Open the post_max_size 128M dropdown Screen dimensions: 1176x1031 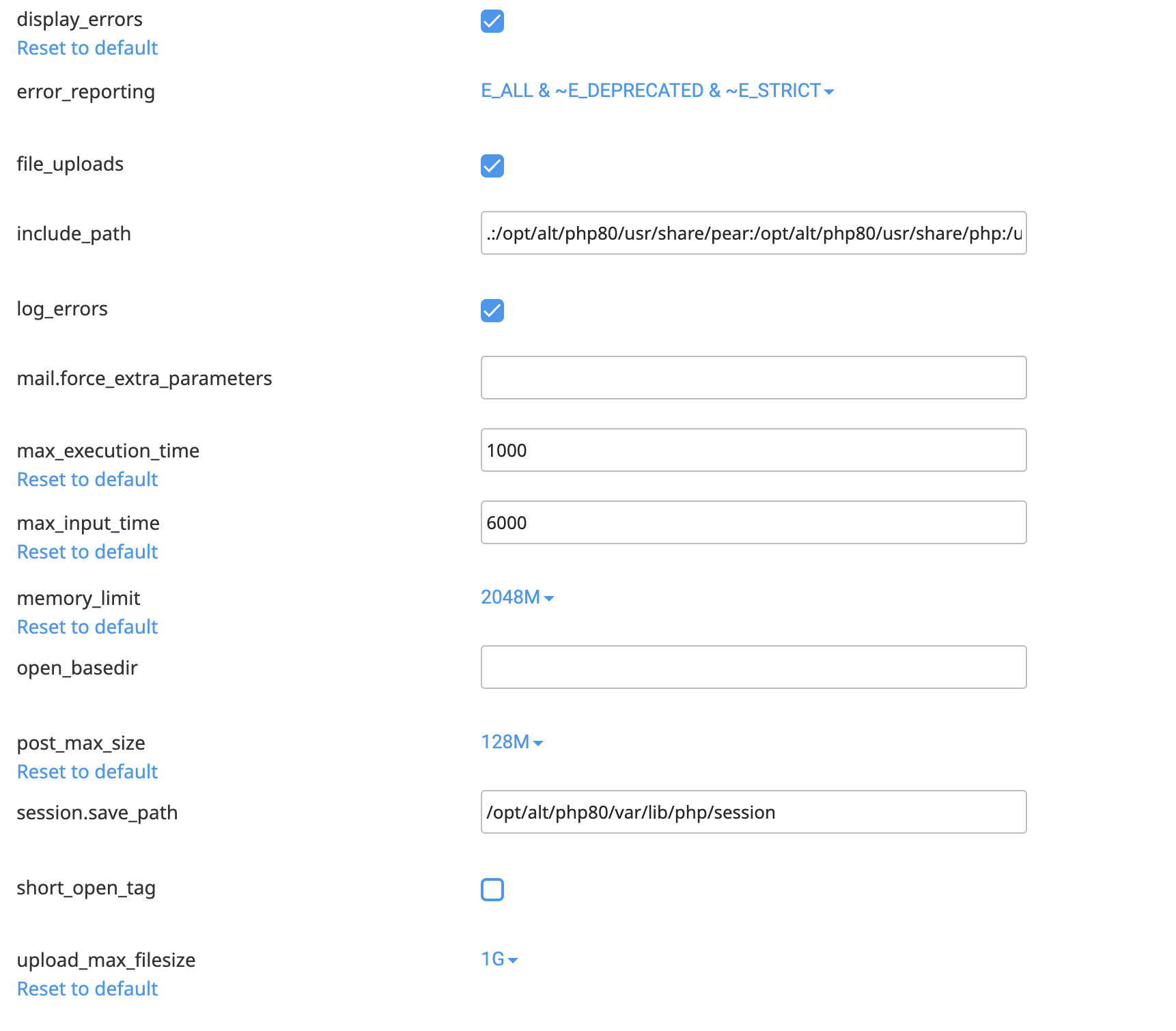[x=512, y=742]
